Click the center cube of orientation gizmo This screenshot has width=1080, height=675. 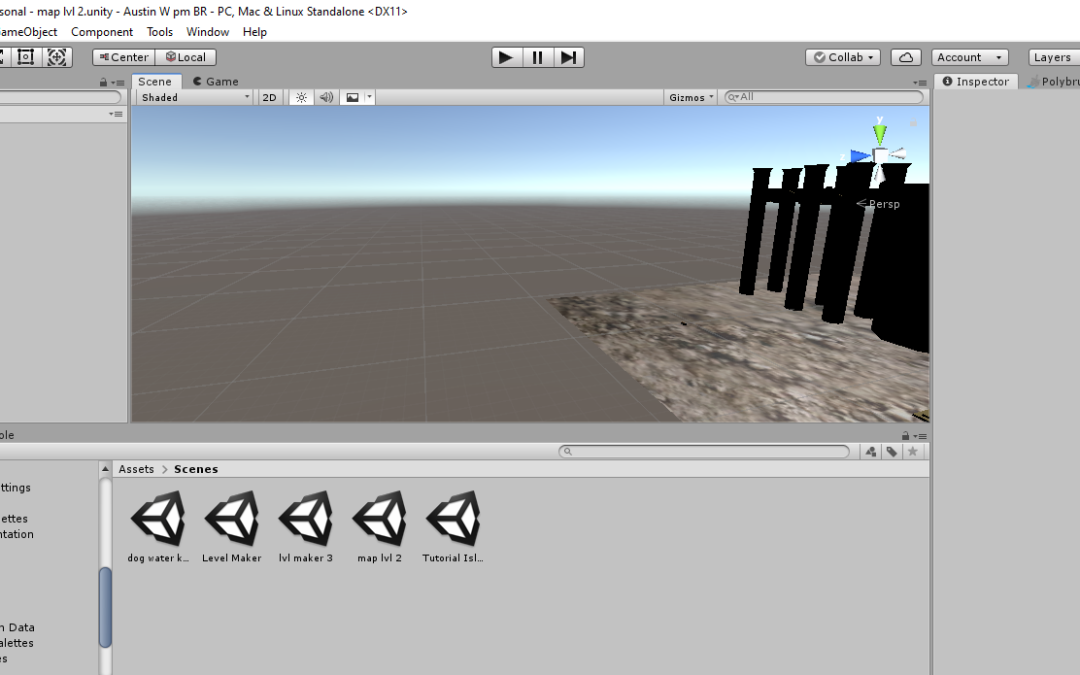click(880, 156)
